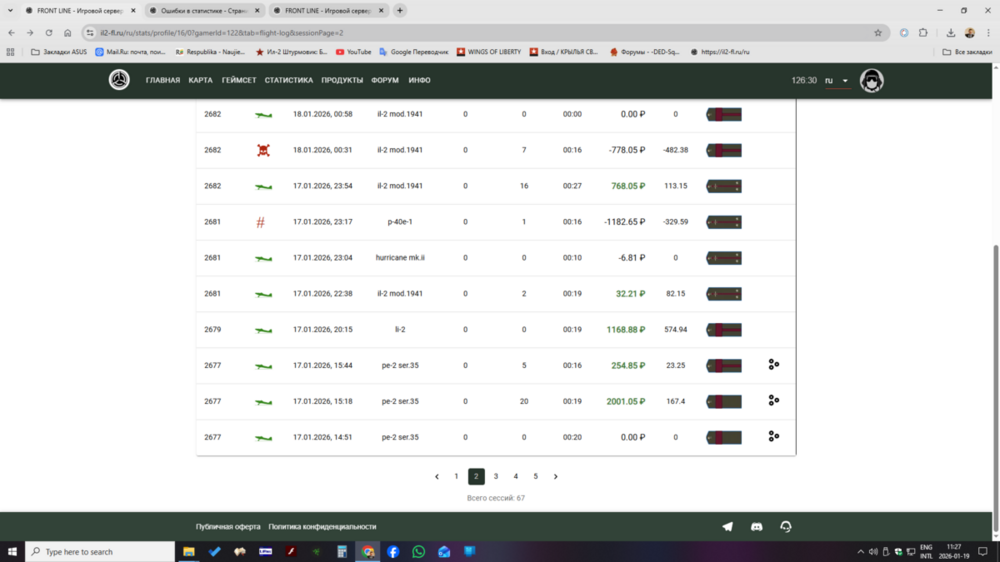This screenshot has width=1000, height=562.
Task: Open WhatsApp from the taskbar
Action: [418, 552]
